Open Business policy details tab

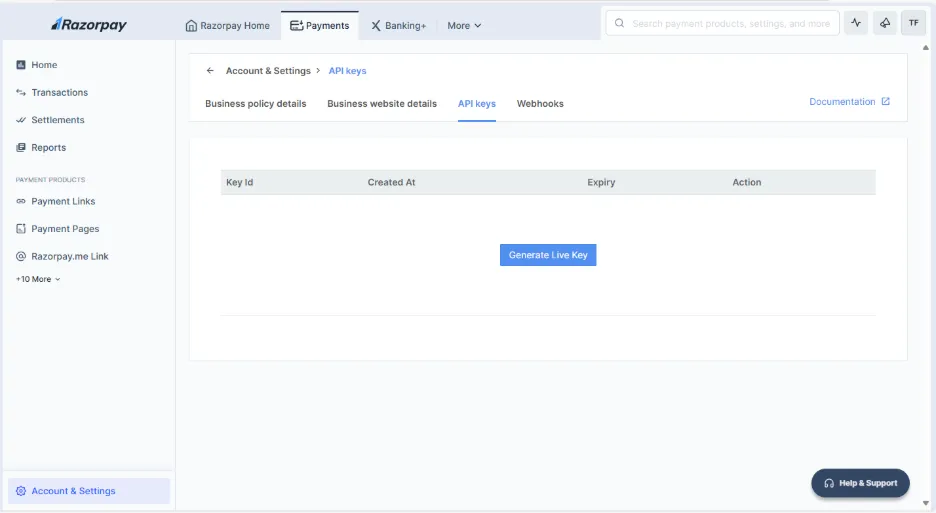tap(255, 103)
